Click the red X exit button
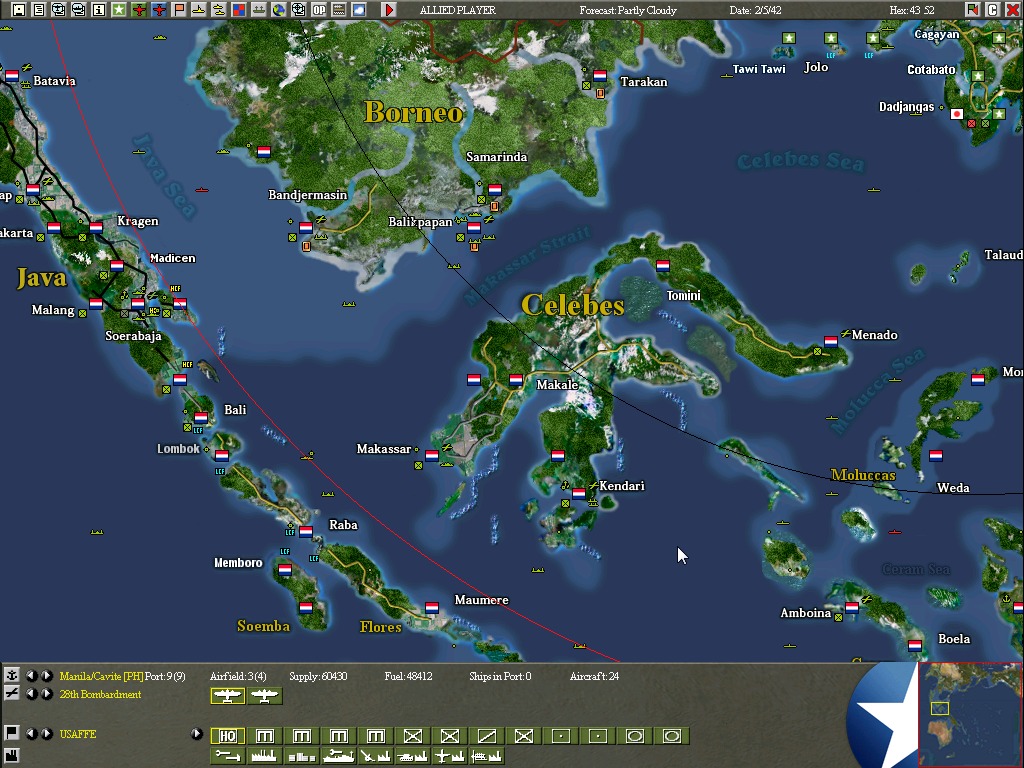The height and width of the screenshot is (768, 1024). [x=1012, y=10]
